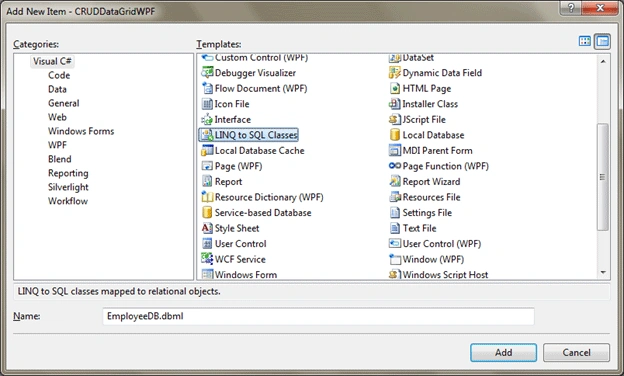Image resolution: width=624 pixels, height=376 pixels.
Task: Select the Style Sheet template icon
Action: click(207, 228)
